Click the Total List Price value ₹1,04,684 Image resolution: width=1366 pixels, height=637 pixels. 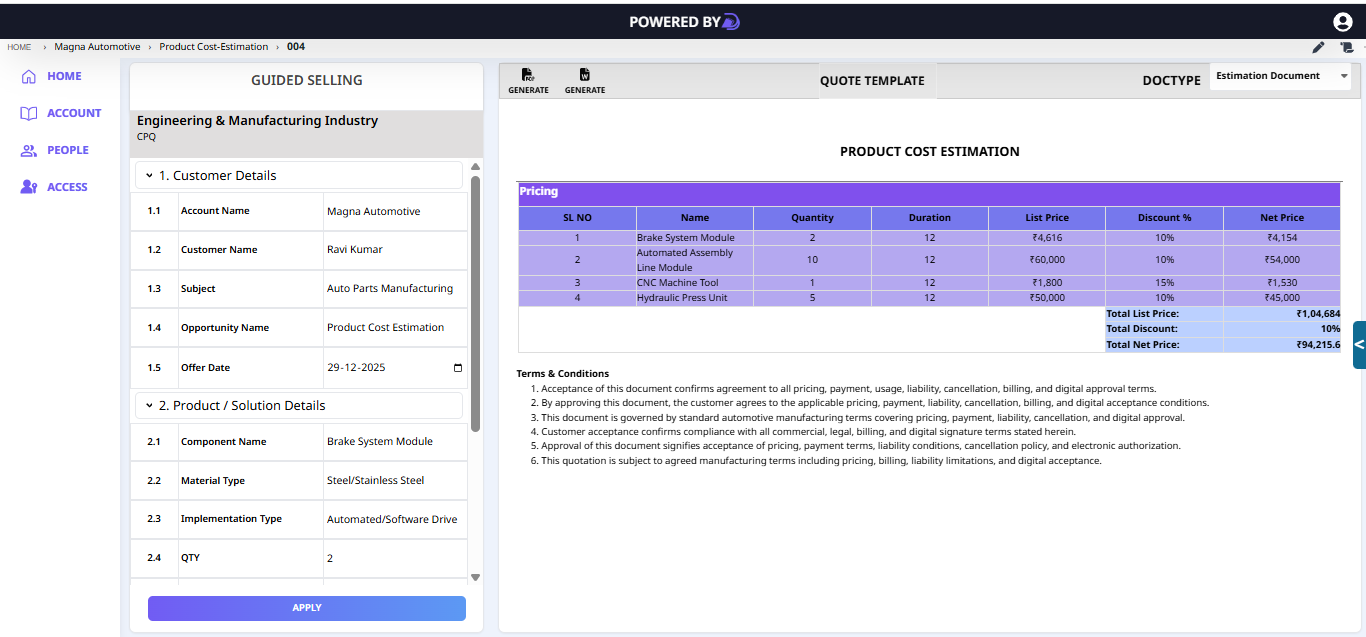tap(1318, 314)
